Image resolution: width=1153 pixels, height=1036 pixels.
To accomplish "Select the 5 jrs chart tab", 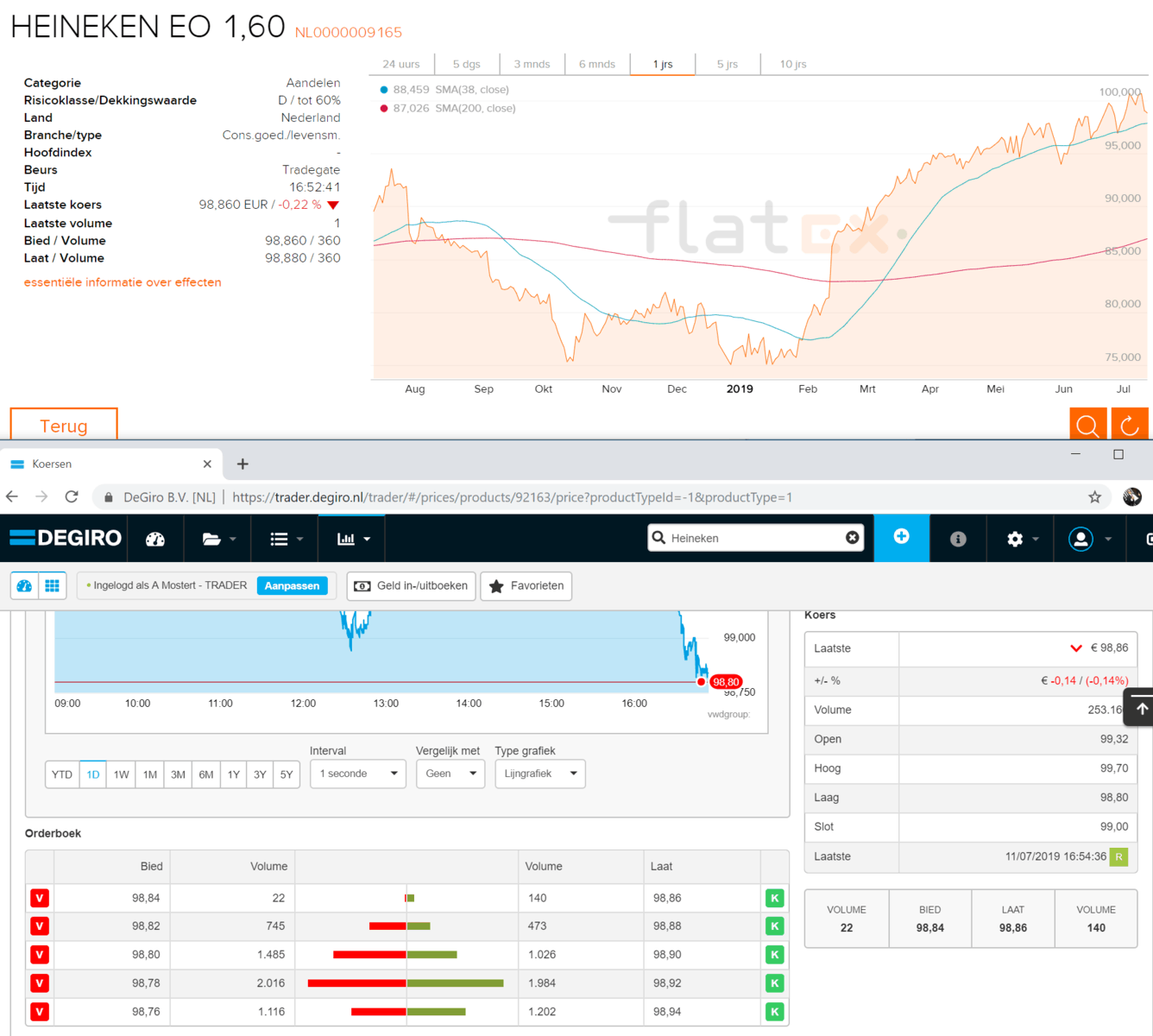I will pos(728,64).
